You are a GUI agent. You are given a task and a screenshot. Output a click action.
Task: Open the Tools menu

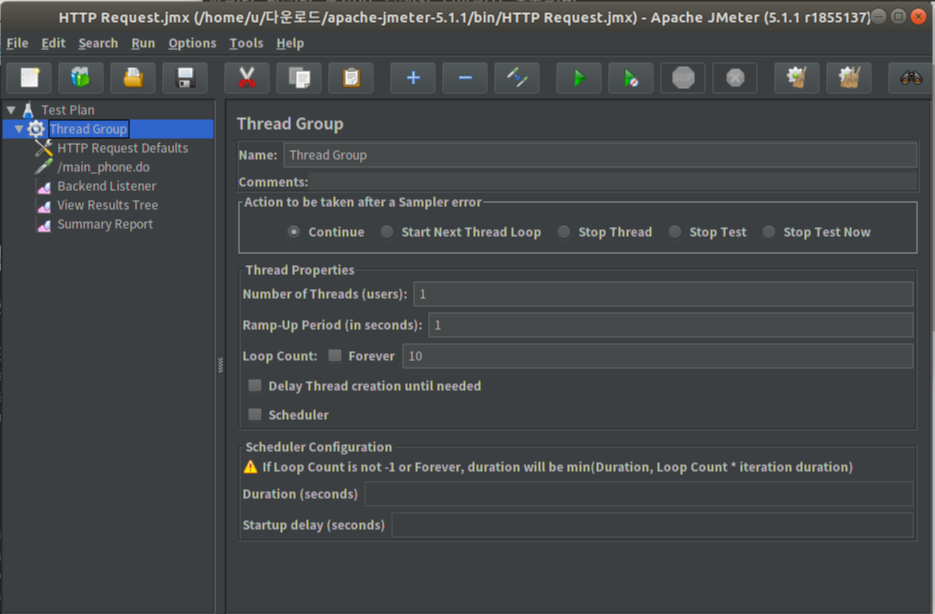pyautogui.click(x=246, y=44)
